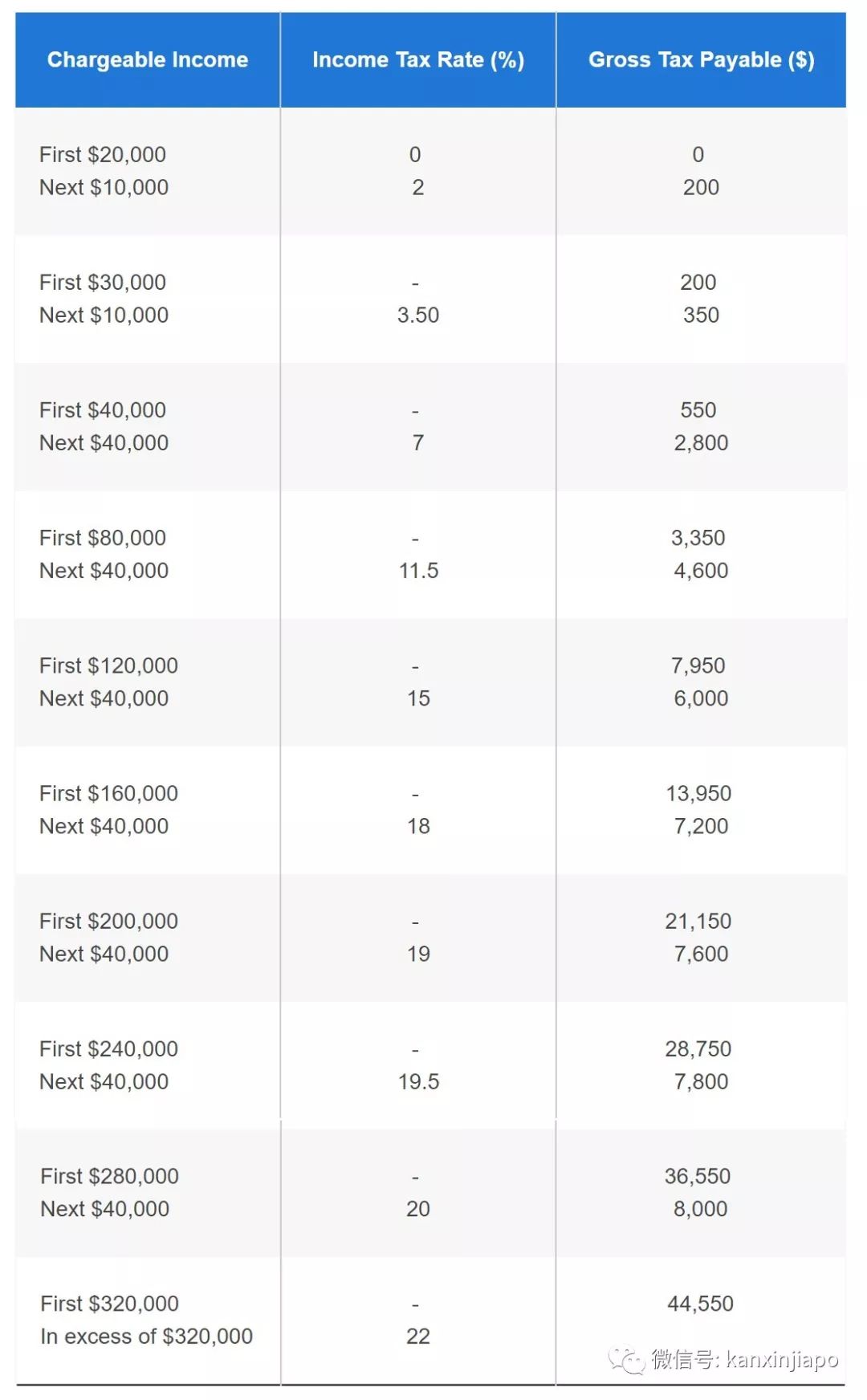Click the 7,950 gross tax amount
The width and height of the screenshot is (867, 1400).
point(698,665)
